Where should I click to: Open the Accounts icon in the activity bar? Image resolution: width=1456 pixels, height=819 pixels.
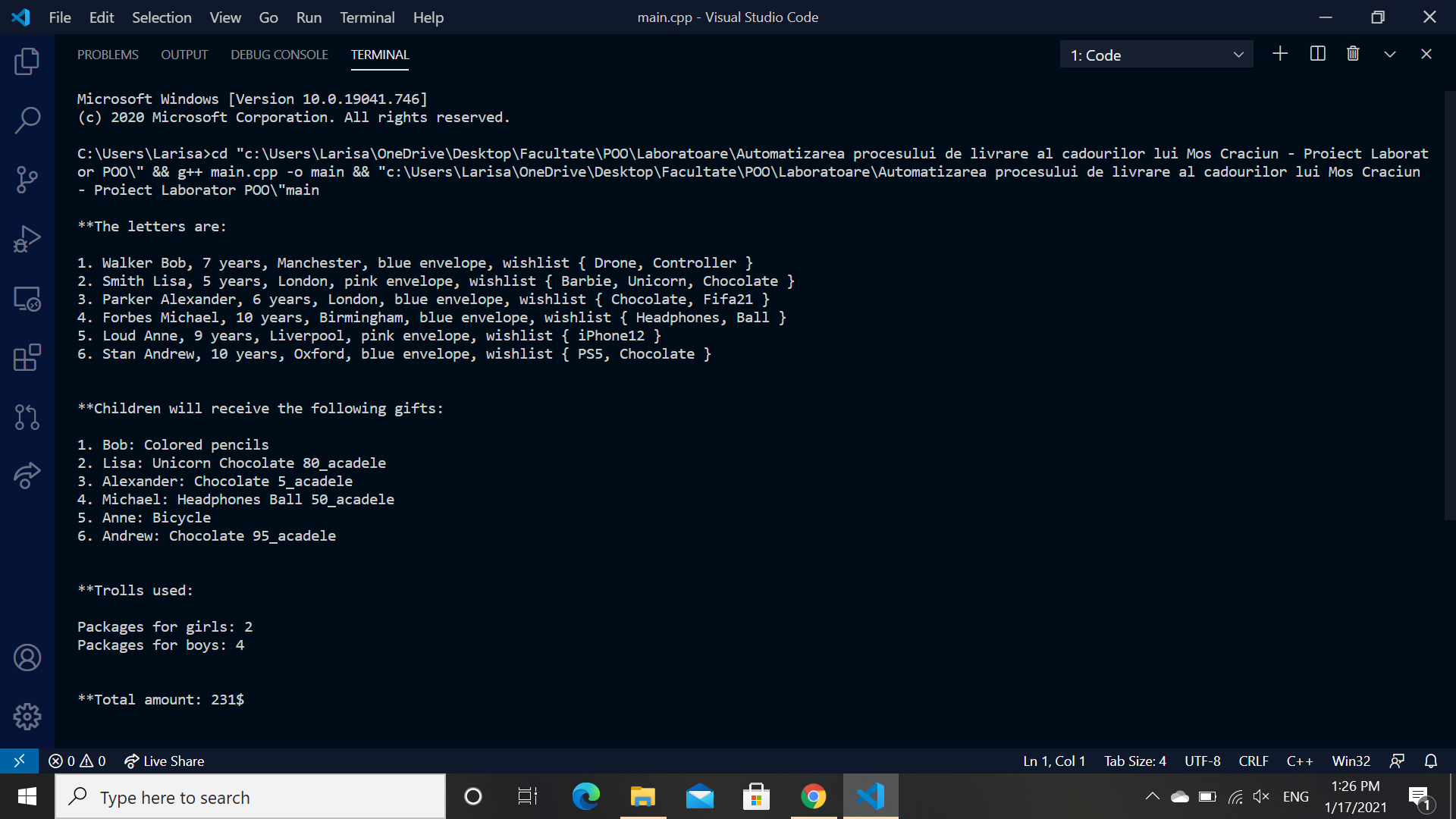pos(27,657)
